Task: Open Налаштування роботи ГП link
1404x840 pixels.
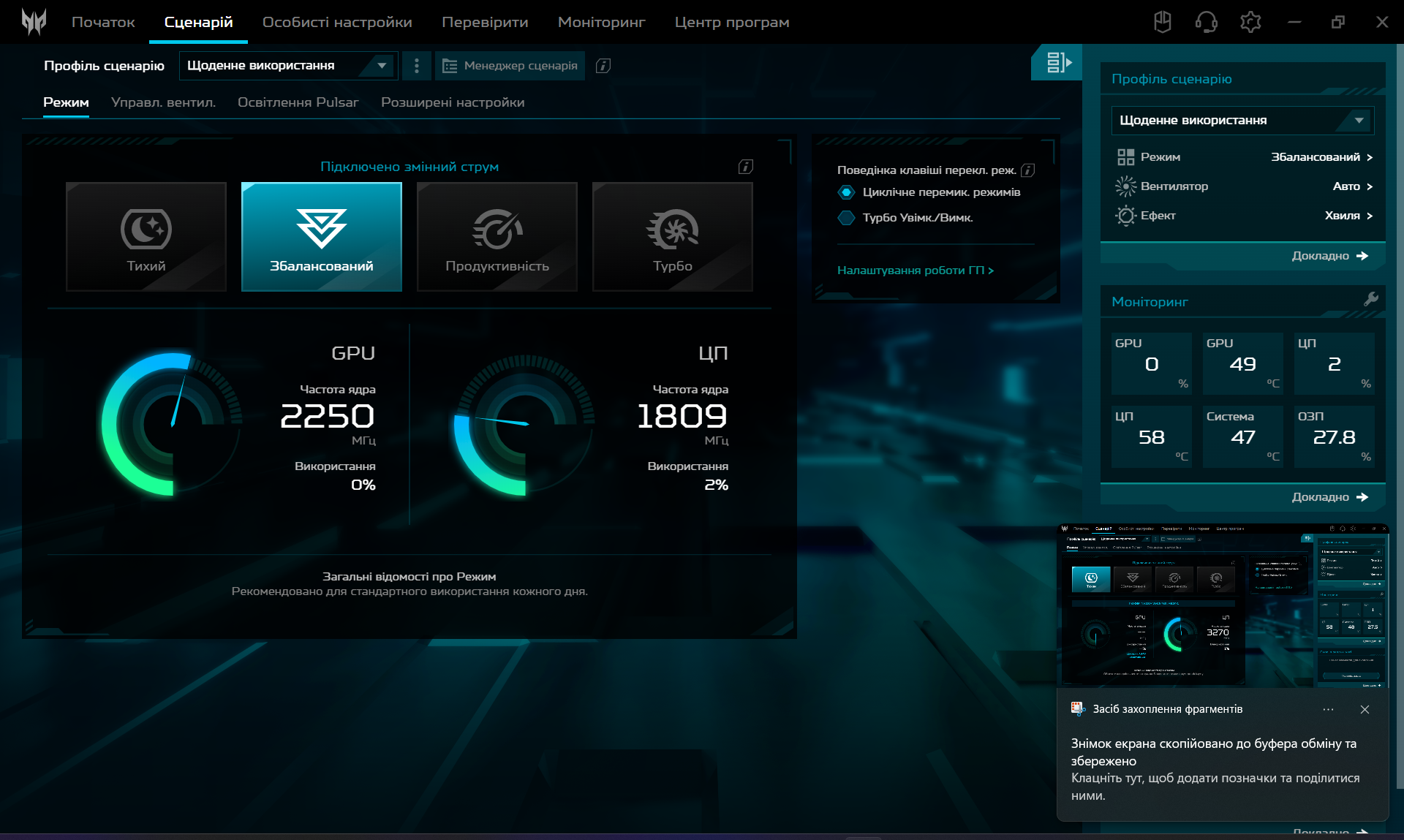Action: pyautogui.click(x=915, y=270)
